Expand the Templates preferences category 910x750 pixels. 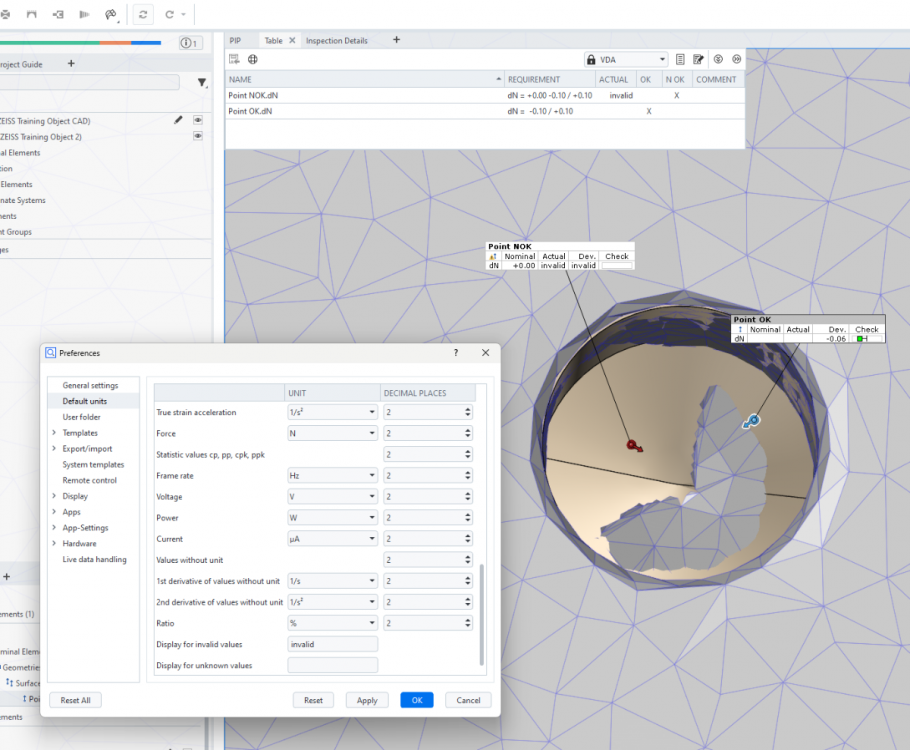click(x=54, y=433)
